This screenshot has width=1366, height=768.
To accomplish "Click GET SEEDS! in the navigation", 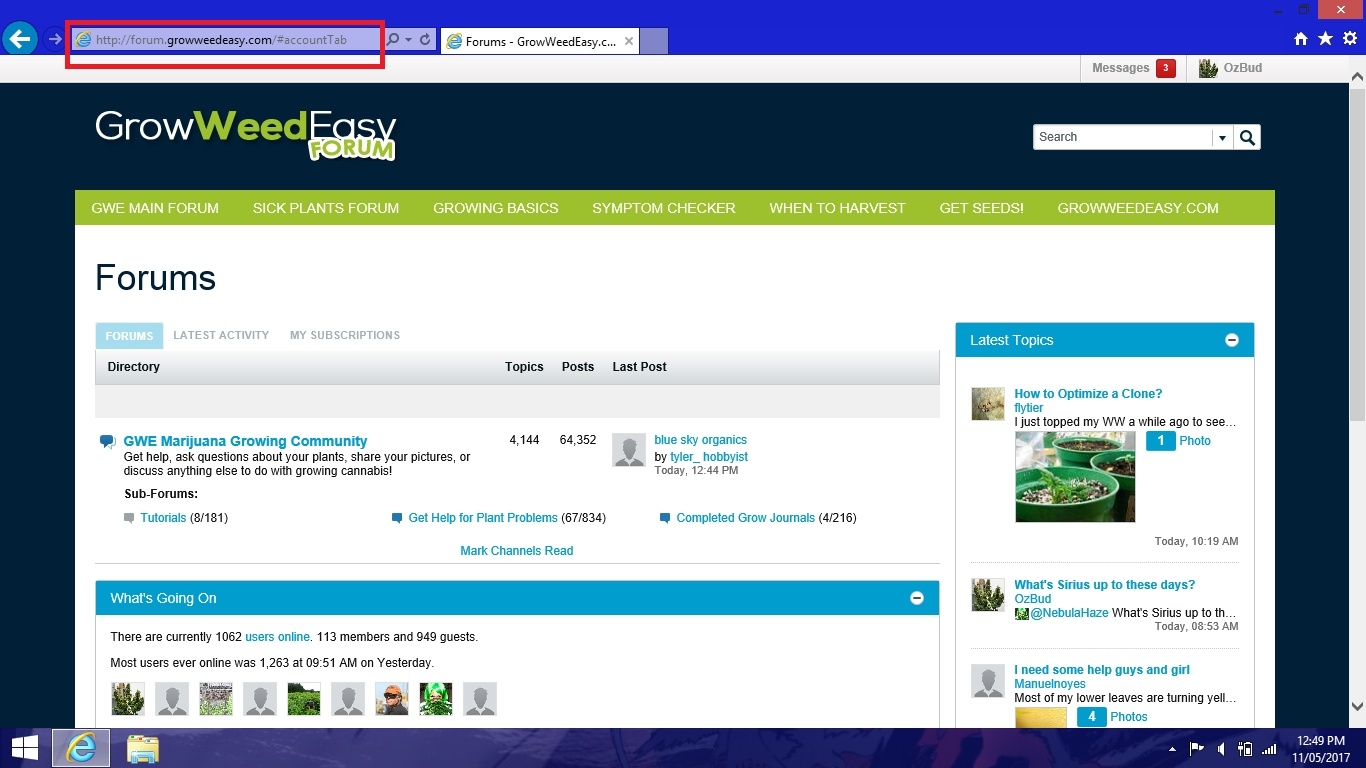I will point(981,208).
